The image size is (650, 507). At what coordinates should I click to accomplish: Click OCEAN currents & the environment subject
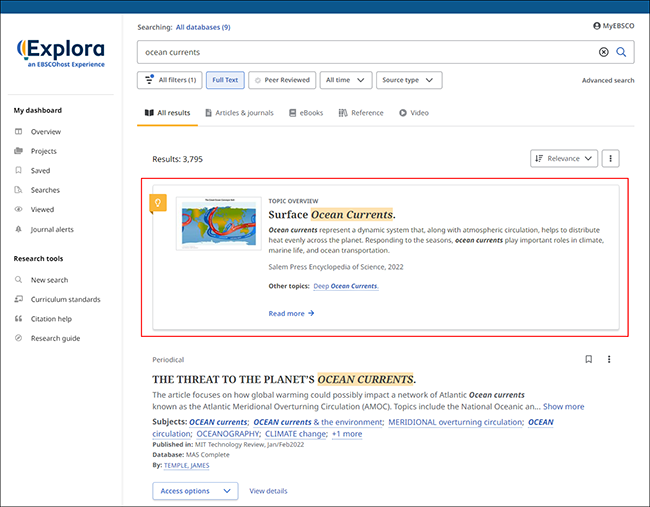[318, 422]
